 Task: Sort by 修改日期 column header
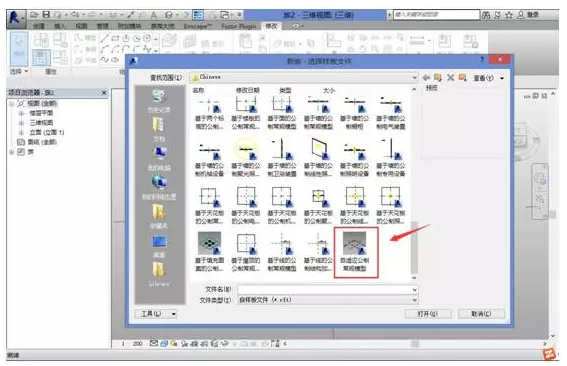(x=248, y=90)
